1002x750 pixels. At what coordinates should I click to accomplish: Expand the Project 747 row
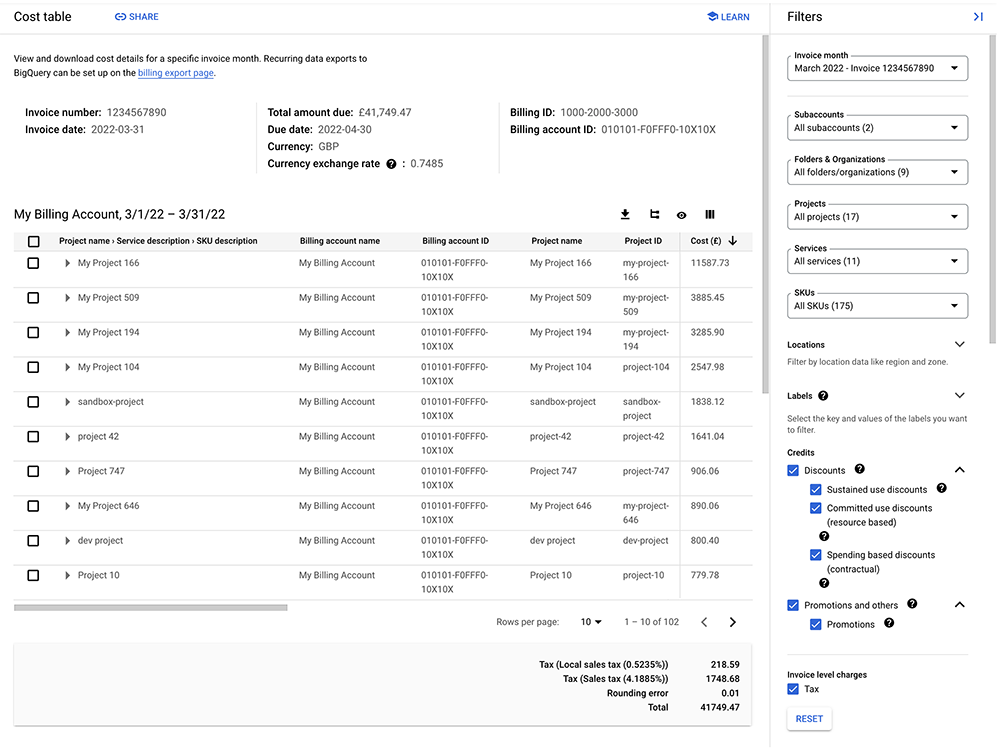point(67,471)
